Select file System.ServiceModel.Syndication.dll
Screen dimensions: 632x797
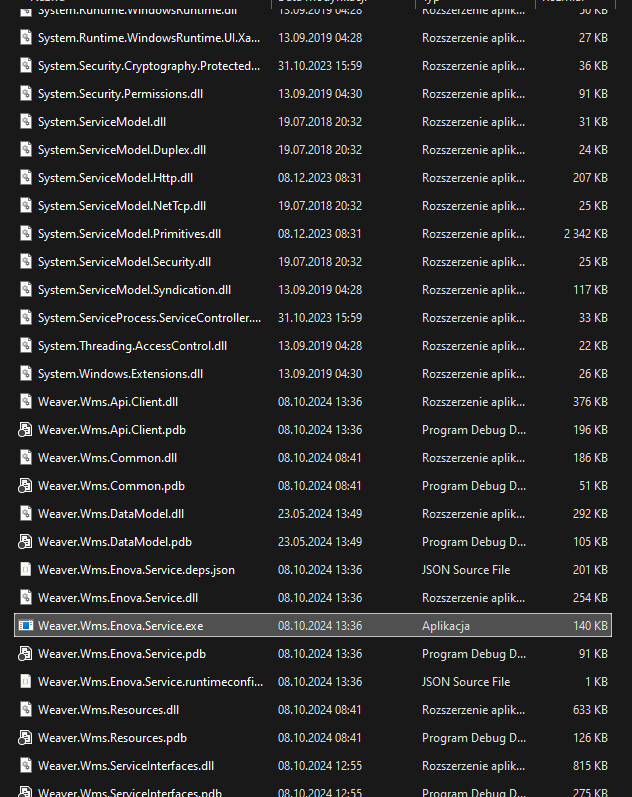[x=135, y=290]
